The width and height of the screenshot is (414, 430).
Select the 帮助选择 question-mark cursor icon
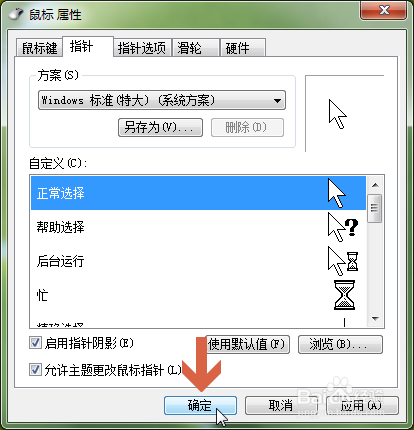(x=343, y=227)
